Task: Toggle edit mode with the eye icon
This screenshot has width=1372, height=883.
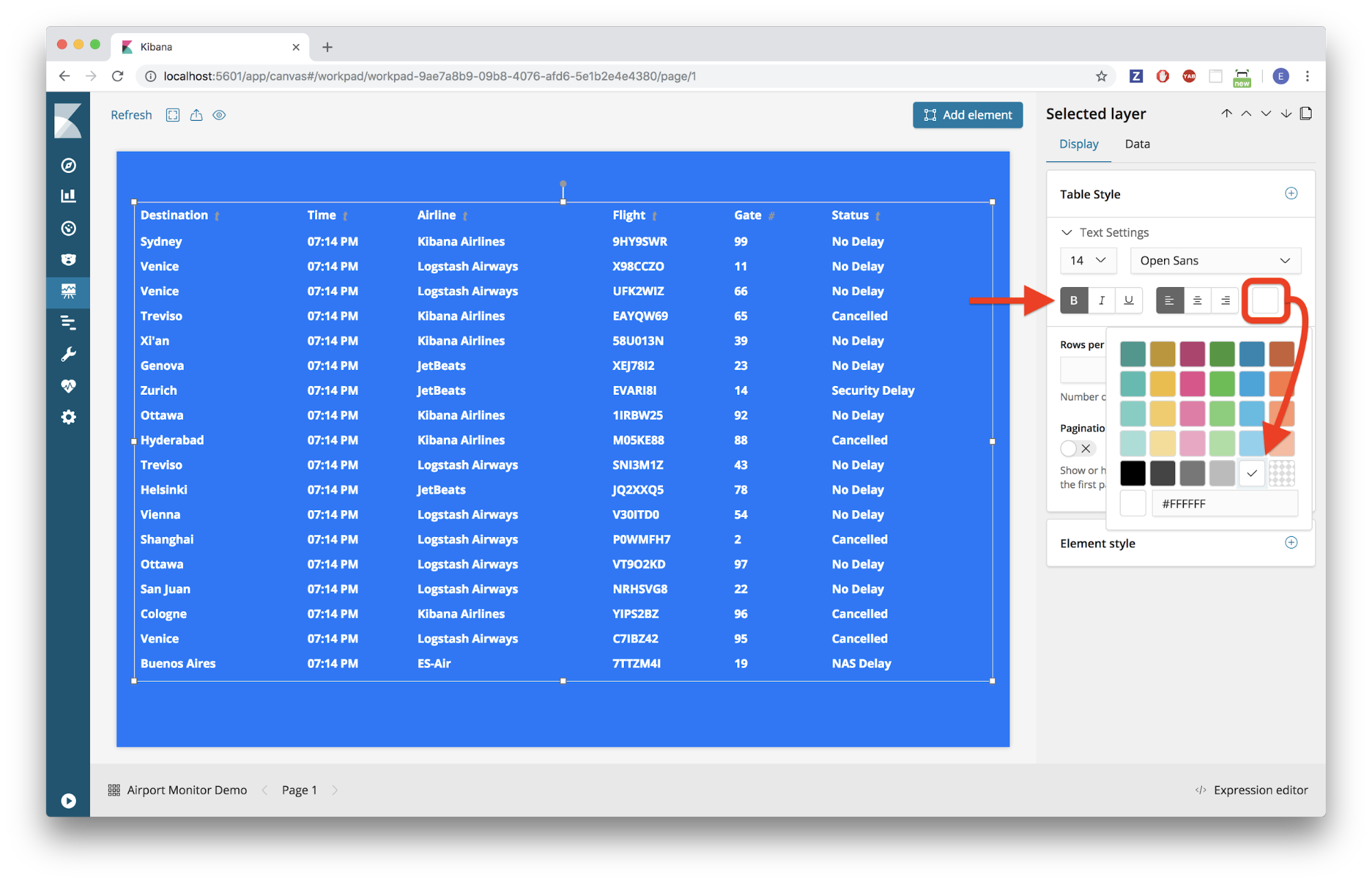Action: tap(220, 115)
